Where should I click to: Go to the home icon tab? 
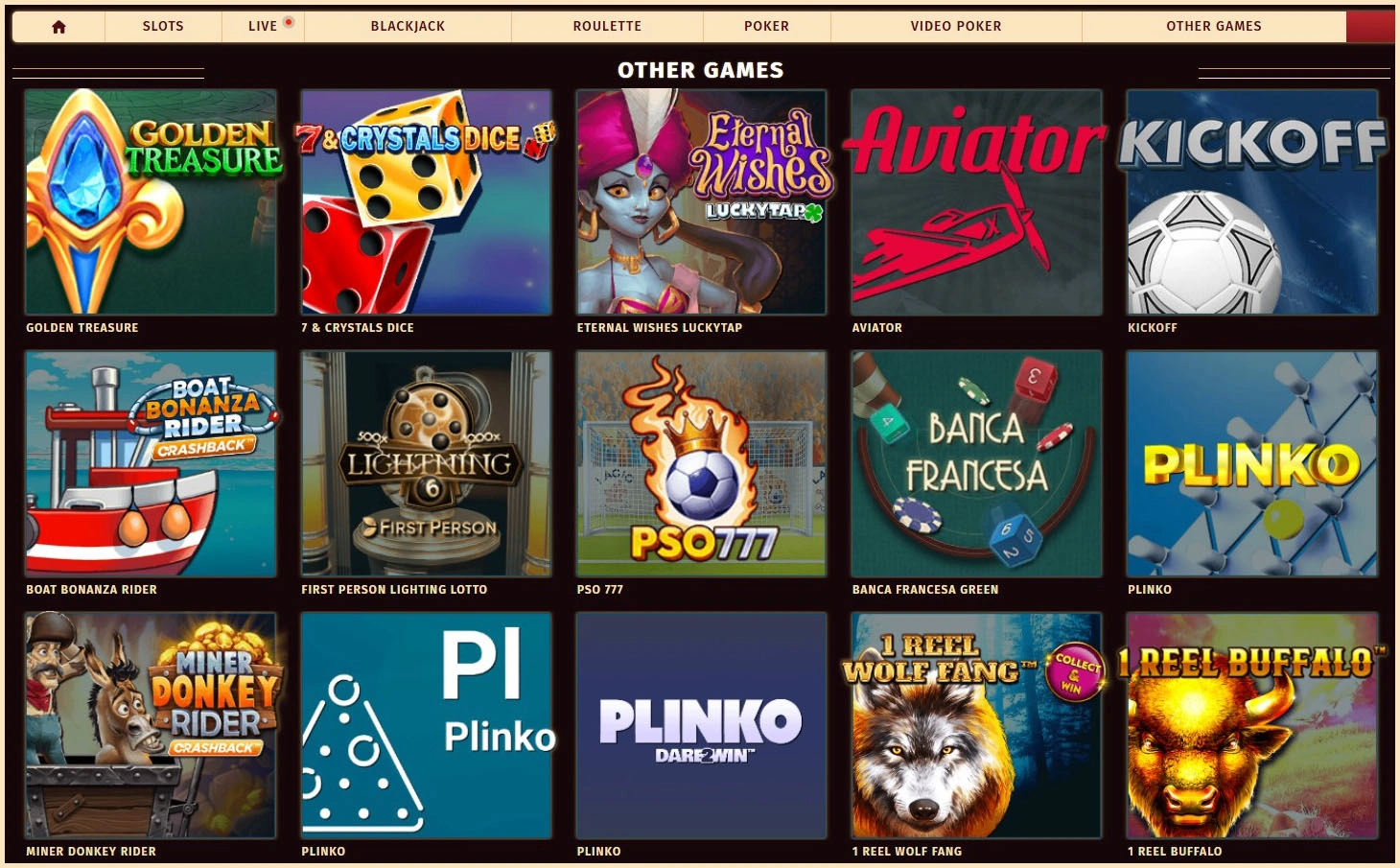58,27
